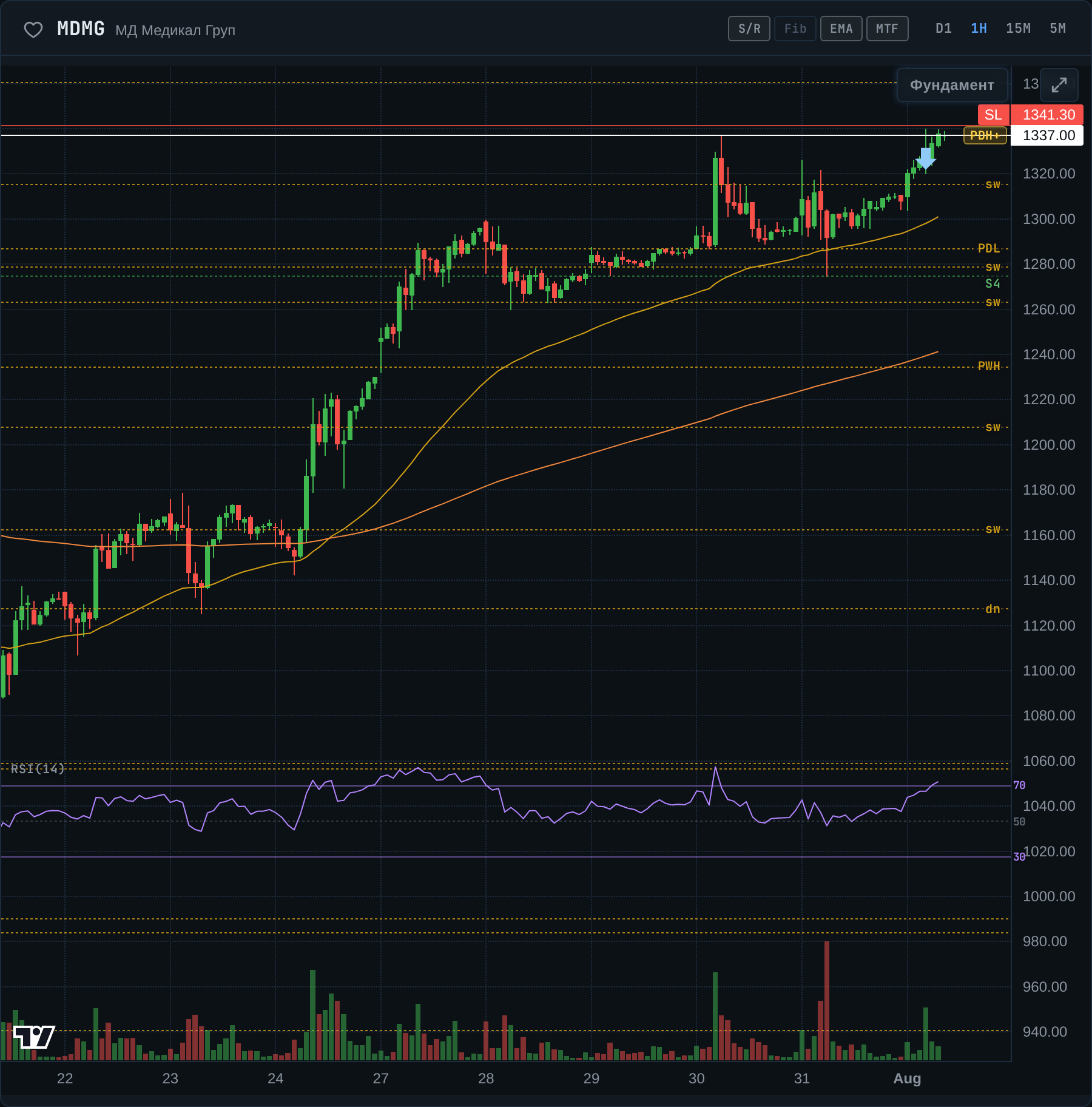Click the RSI 70 overbought level label
1092x1107 pixels.
point(1019,785)
